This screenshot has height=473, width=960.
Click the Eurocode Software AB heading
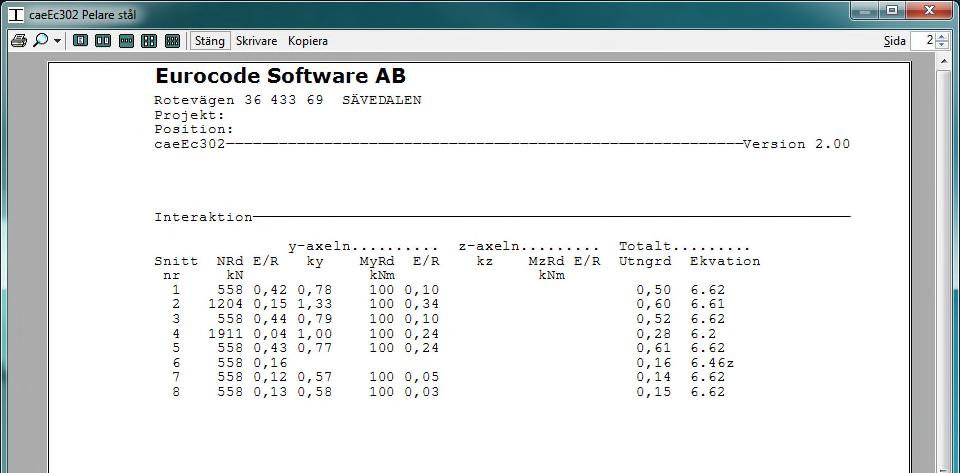click(280, 76)
